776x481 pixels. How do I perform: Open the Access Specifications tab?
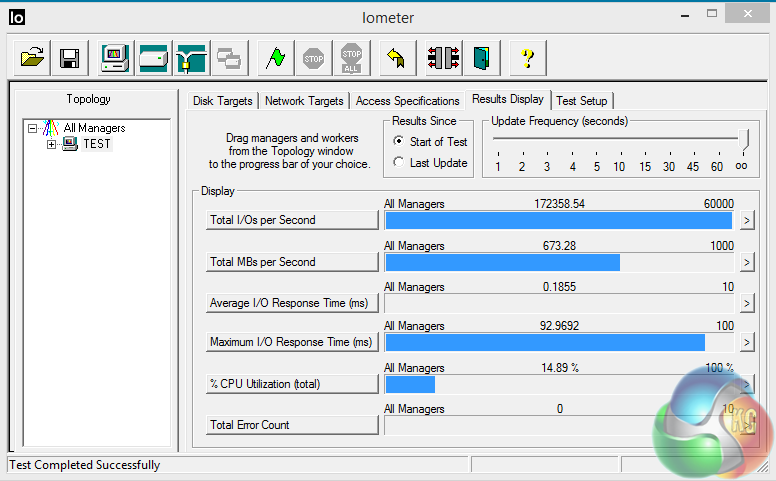(407, 101)
